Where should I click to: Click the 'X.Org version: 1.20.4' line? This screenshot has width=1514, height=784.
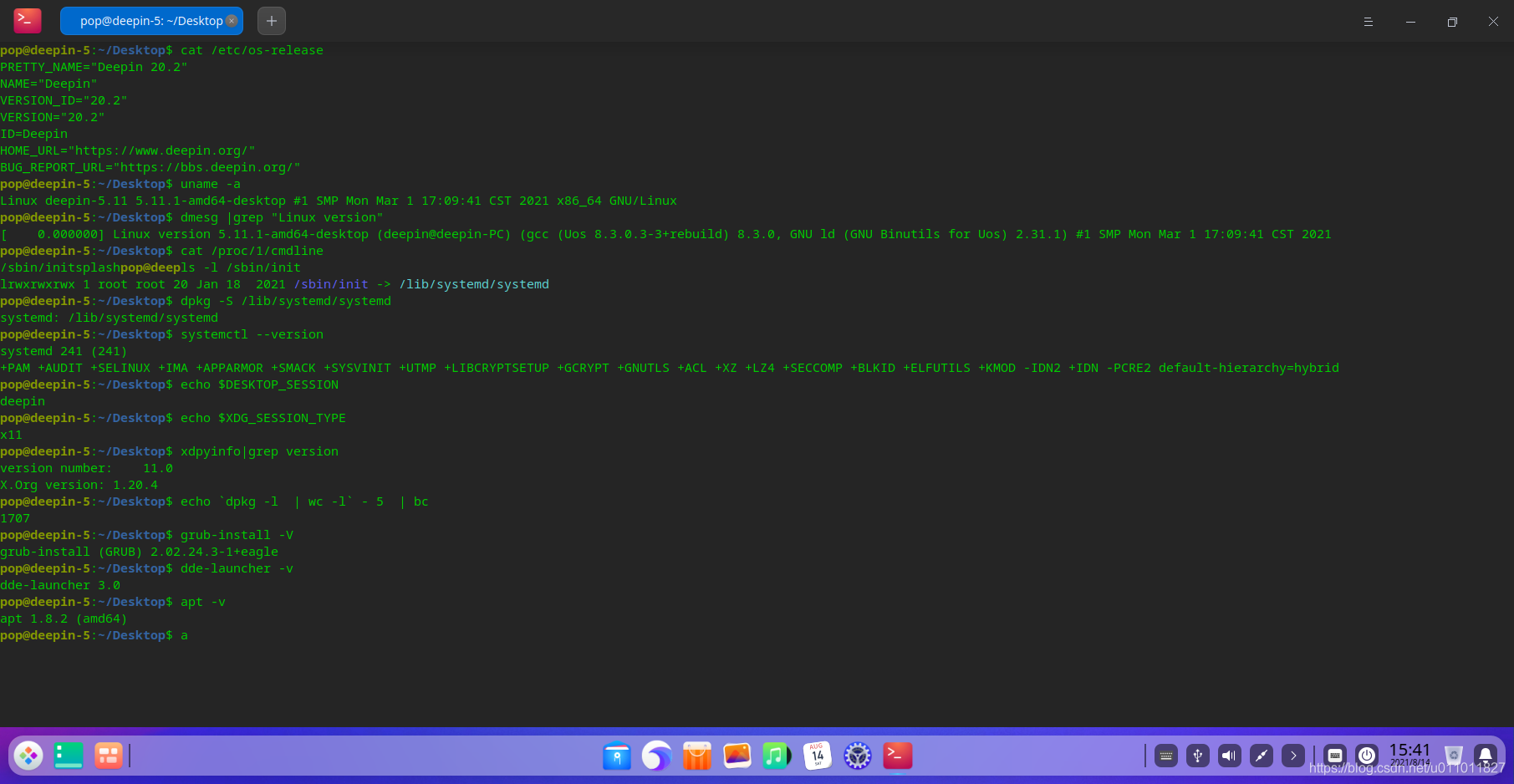click(x=79, y=485)
